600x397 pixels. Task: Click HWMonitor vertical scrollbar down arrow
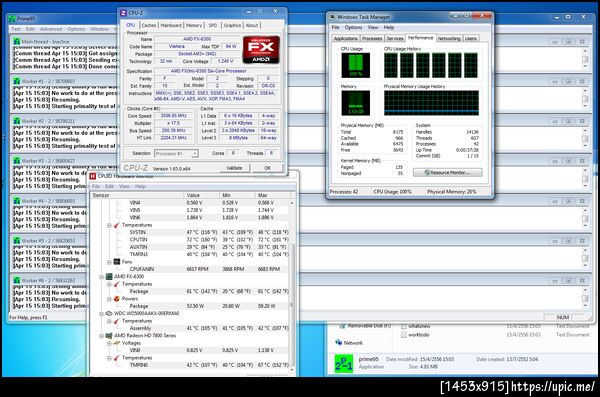292,370
